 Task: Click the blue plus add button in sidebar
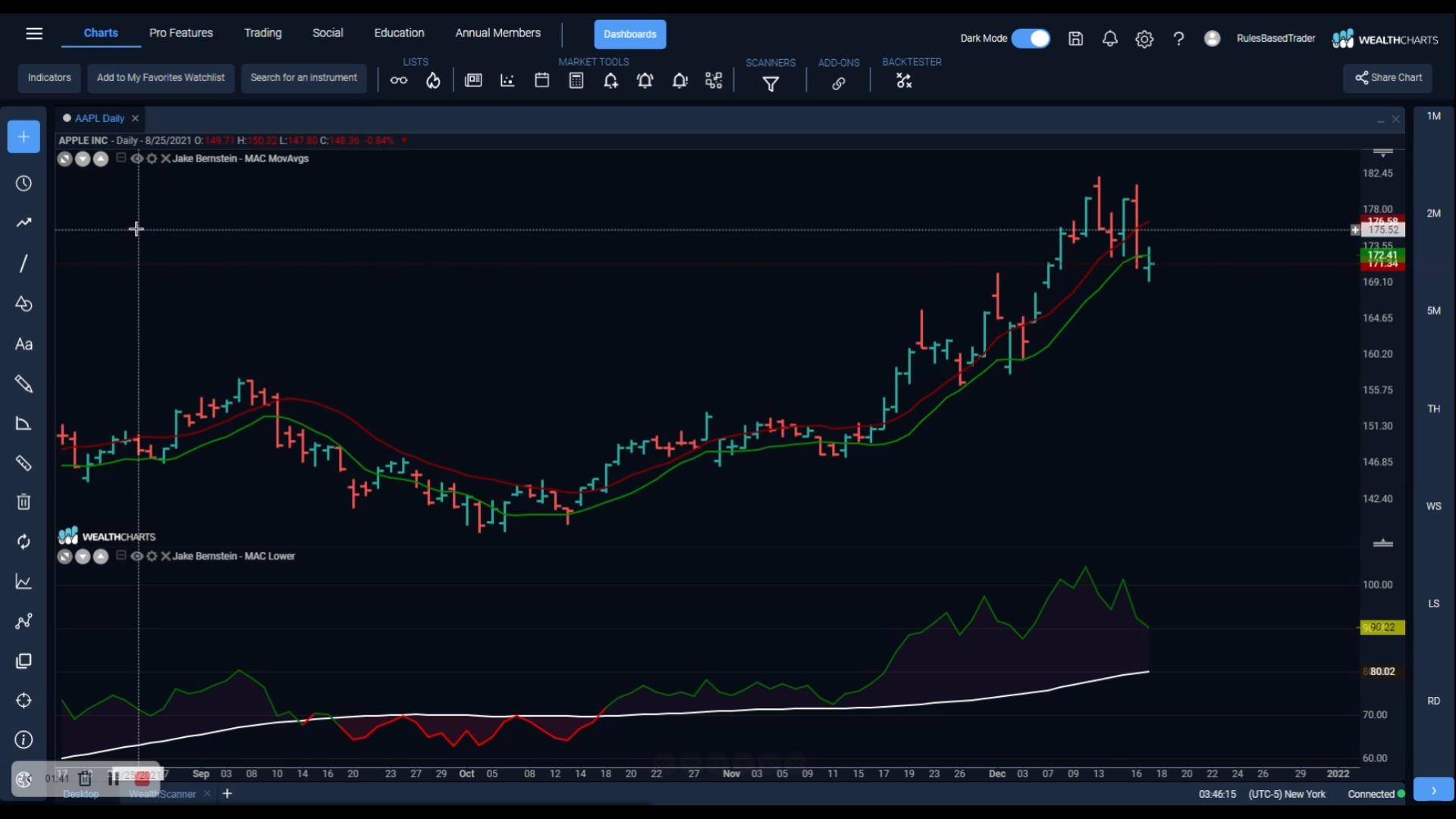pos(24,137)
